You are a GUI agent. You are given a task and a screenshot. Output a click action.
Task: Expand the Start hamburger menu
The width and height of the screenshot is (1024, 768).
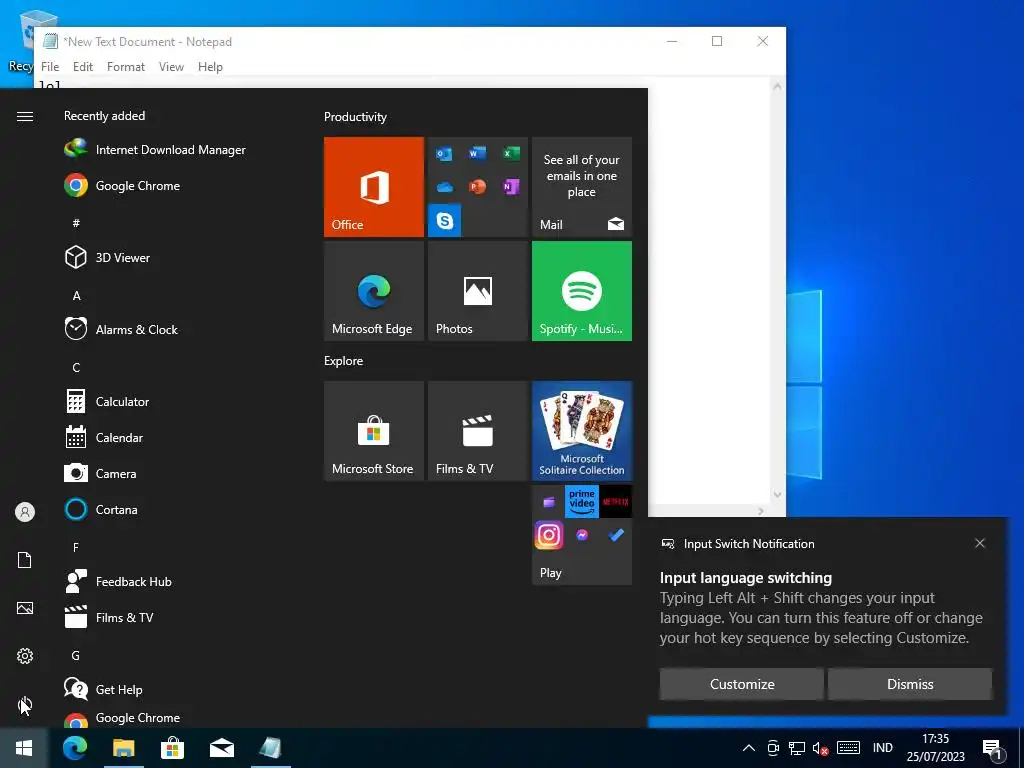tap(25, 116)
